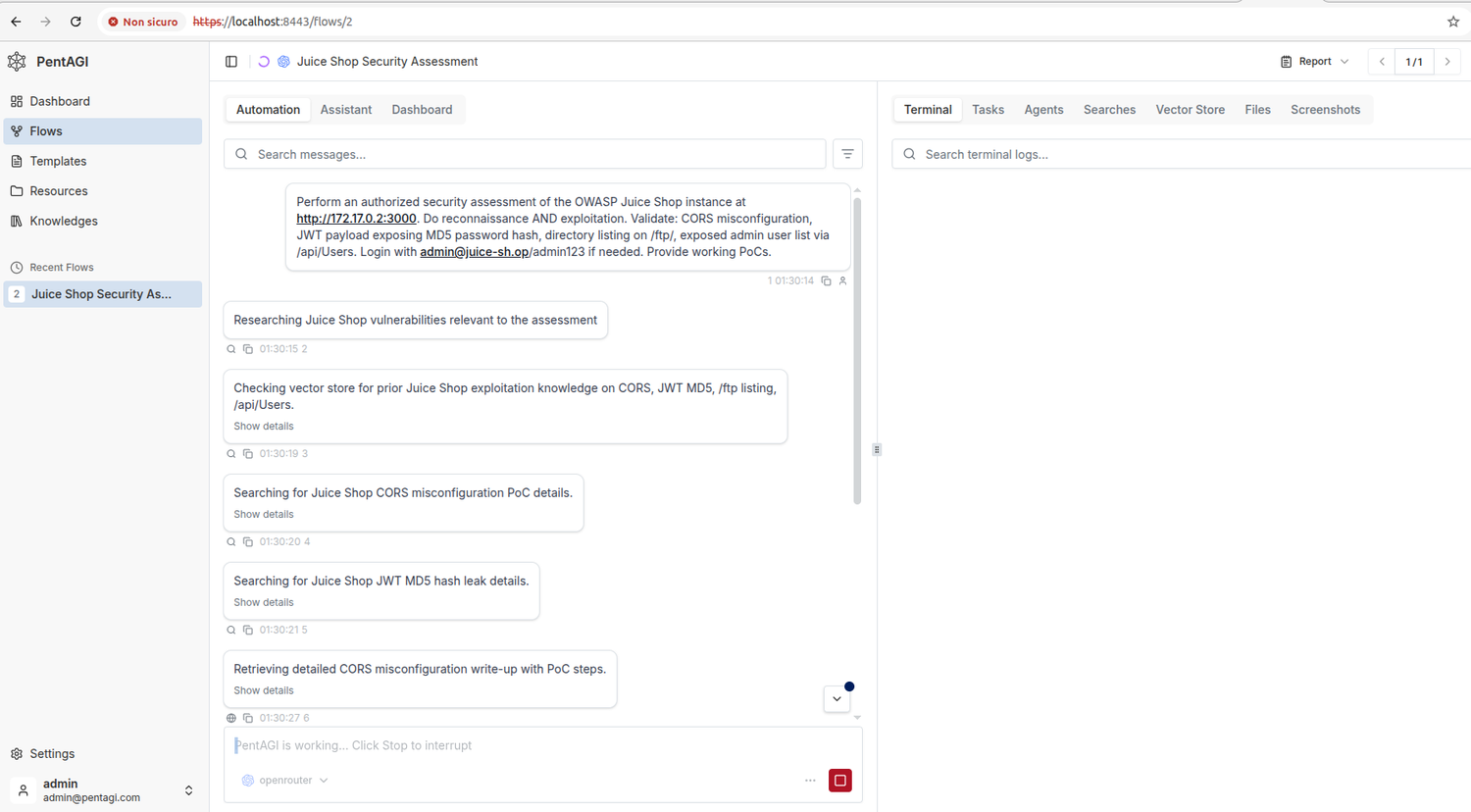
Task: Stop the running flow with red button
Action: [x=840, y=781]
